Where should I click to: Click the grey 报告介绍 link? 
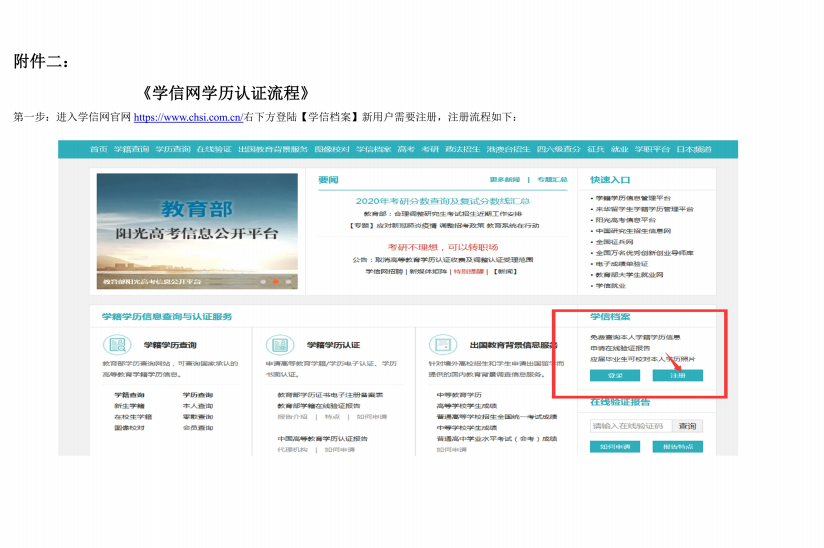click(293, 417)
